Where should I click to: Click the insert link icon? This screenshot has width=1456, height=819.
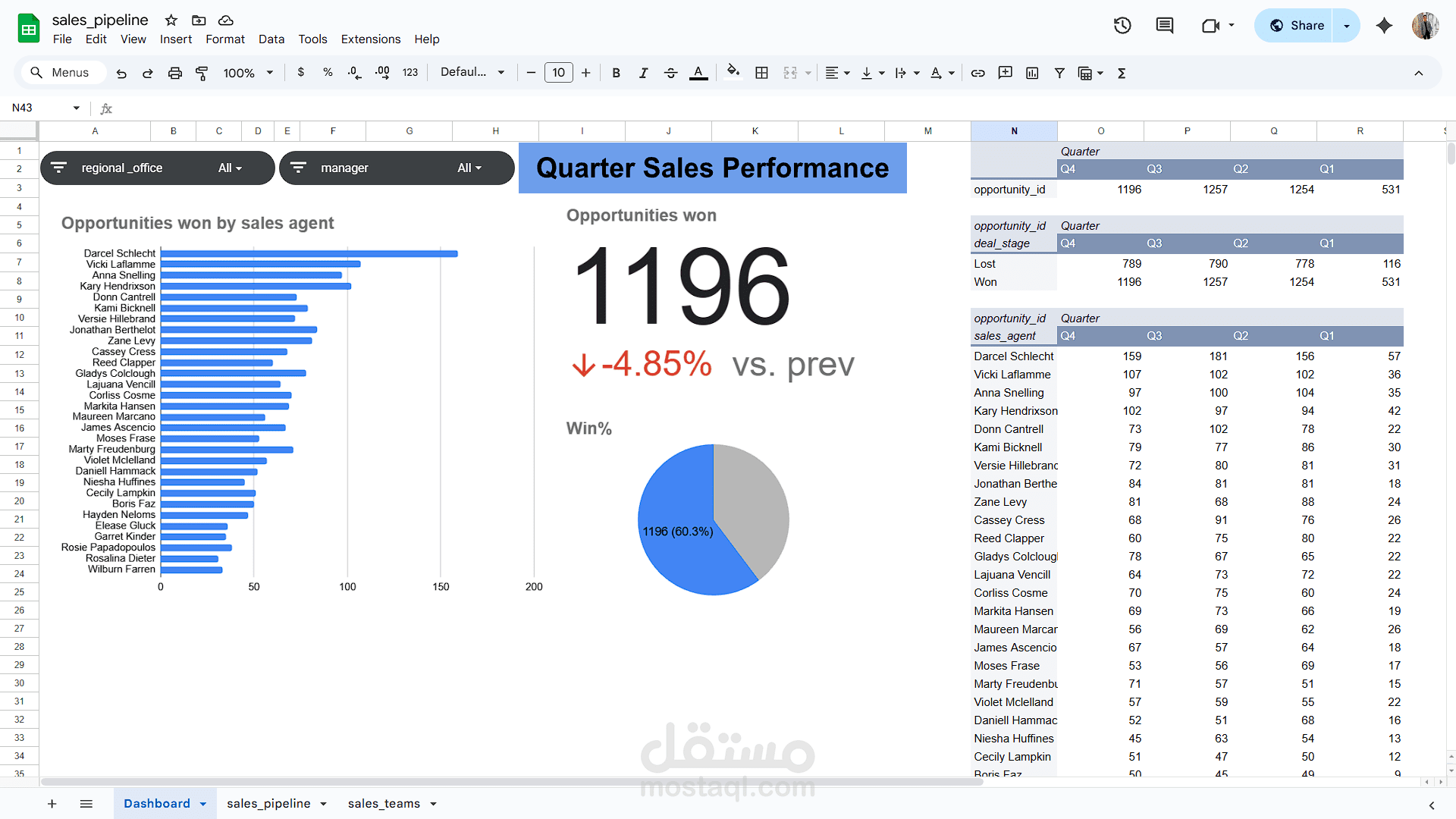coord(978,73)
